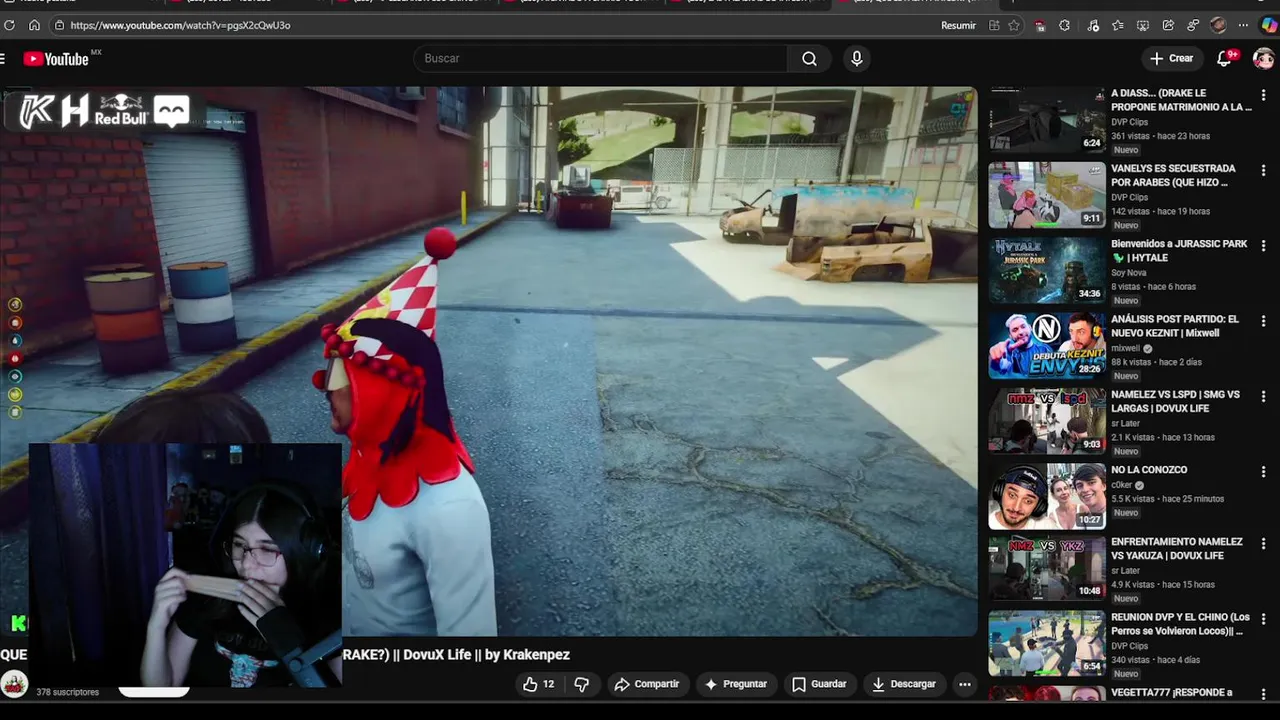Open options for Reunion DVP video
The image size is (1280, 720).
pos(1263,619)
